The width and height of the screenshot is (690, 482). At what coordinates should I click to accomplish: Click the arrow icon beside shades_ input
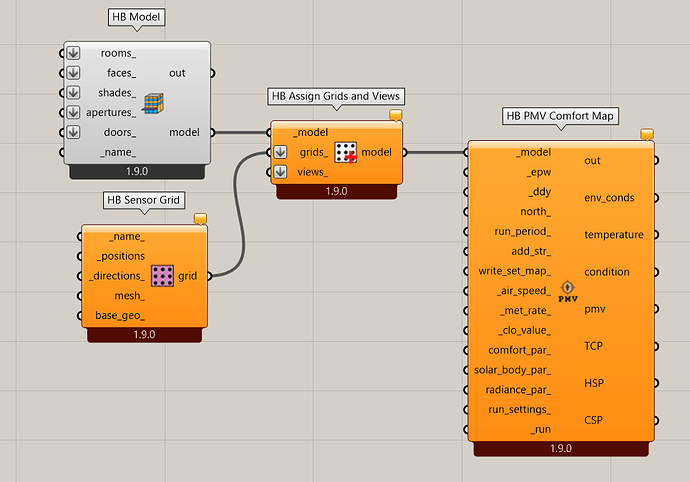point(73,92)
